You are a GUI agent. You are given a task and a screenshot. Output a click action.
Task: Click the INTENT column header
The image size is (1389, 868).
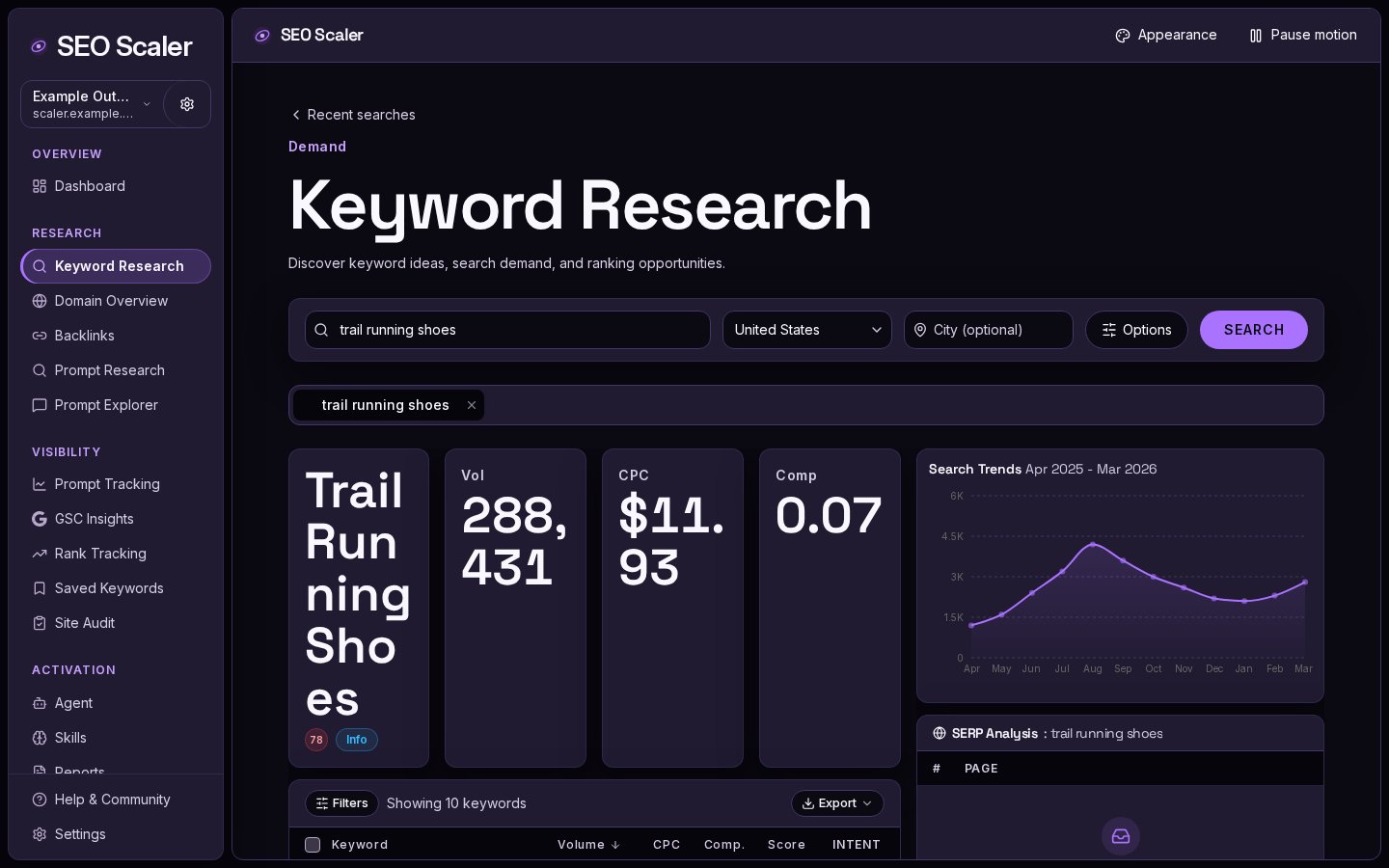coord(857,845)
